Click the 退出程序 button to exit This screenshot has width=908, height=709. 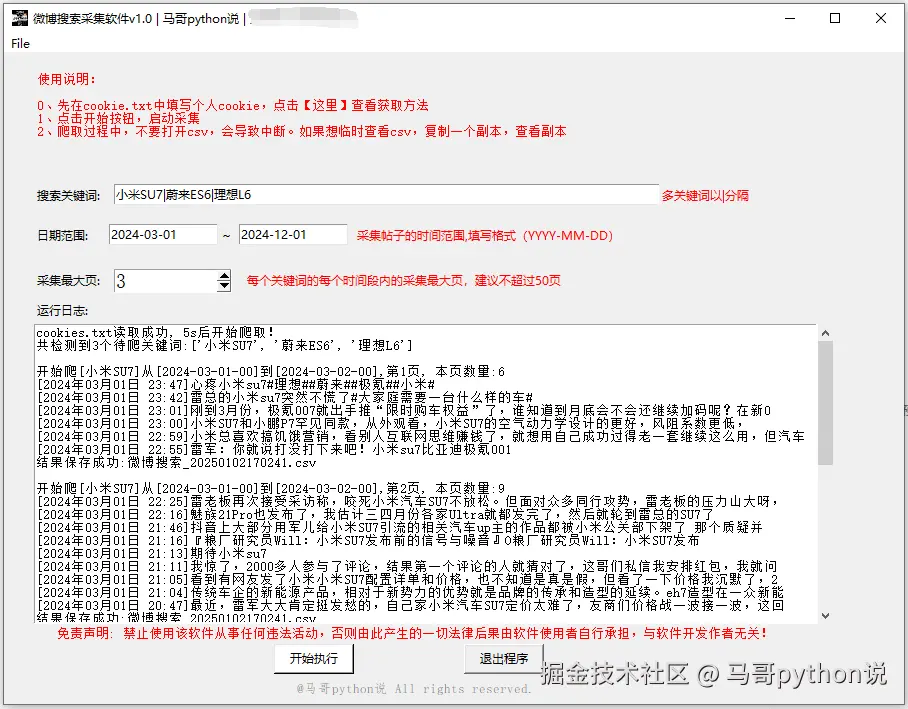pos(502,660)
